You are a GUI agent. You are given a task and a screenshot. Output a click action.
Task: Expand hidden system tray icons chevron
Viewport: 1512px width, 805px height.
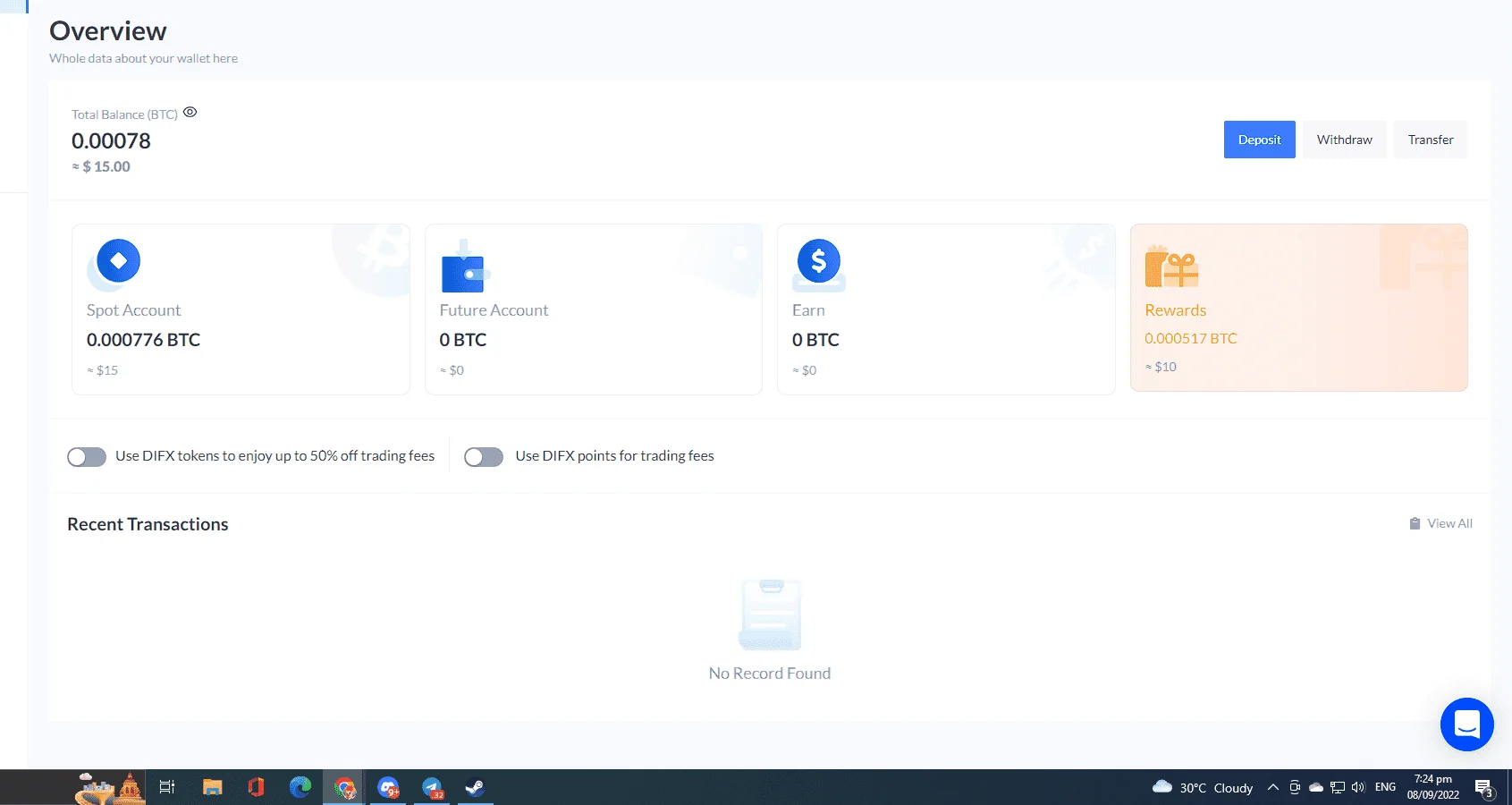pos(1273,787)
